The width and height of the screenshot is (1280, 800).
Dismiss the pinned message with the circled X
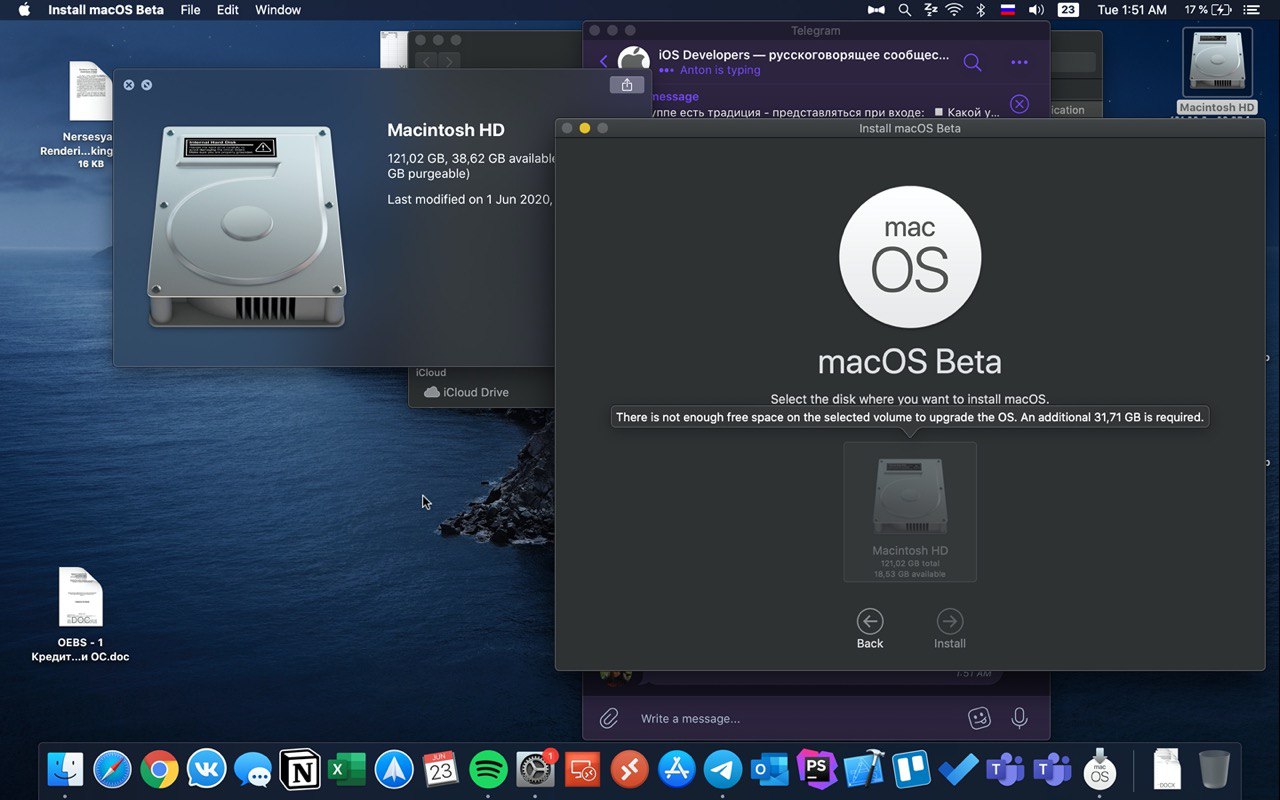click(1019, 104)
